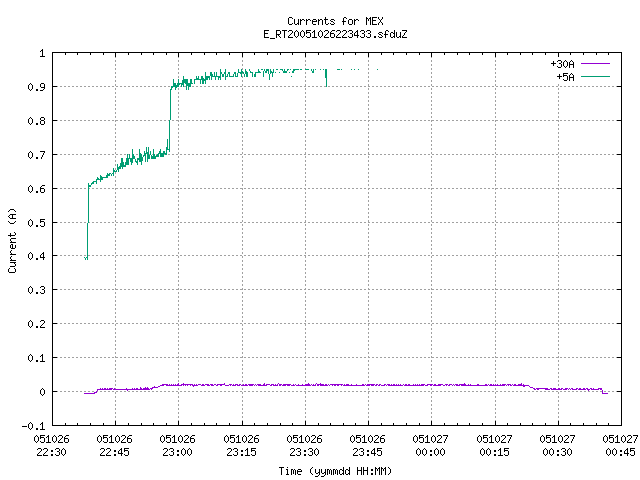Click the x-axis tick label 051027 00:15
The width and height of the screenshot is (640, 480).
pos(495,446)
